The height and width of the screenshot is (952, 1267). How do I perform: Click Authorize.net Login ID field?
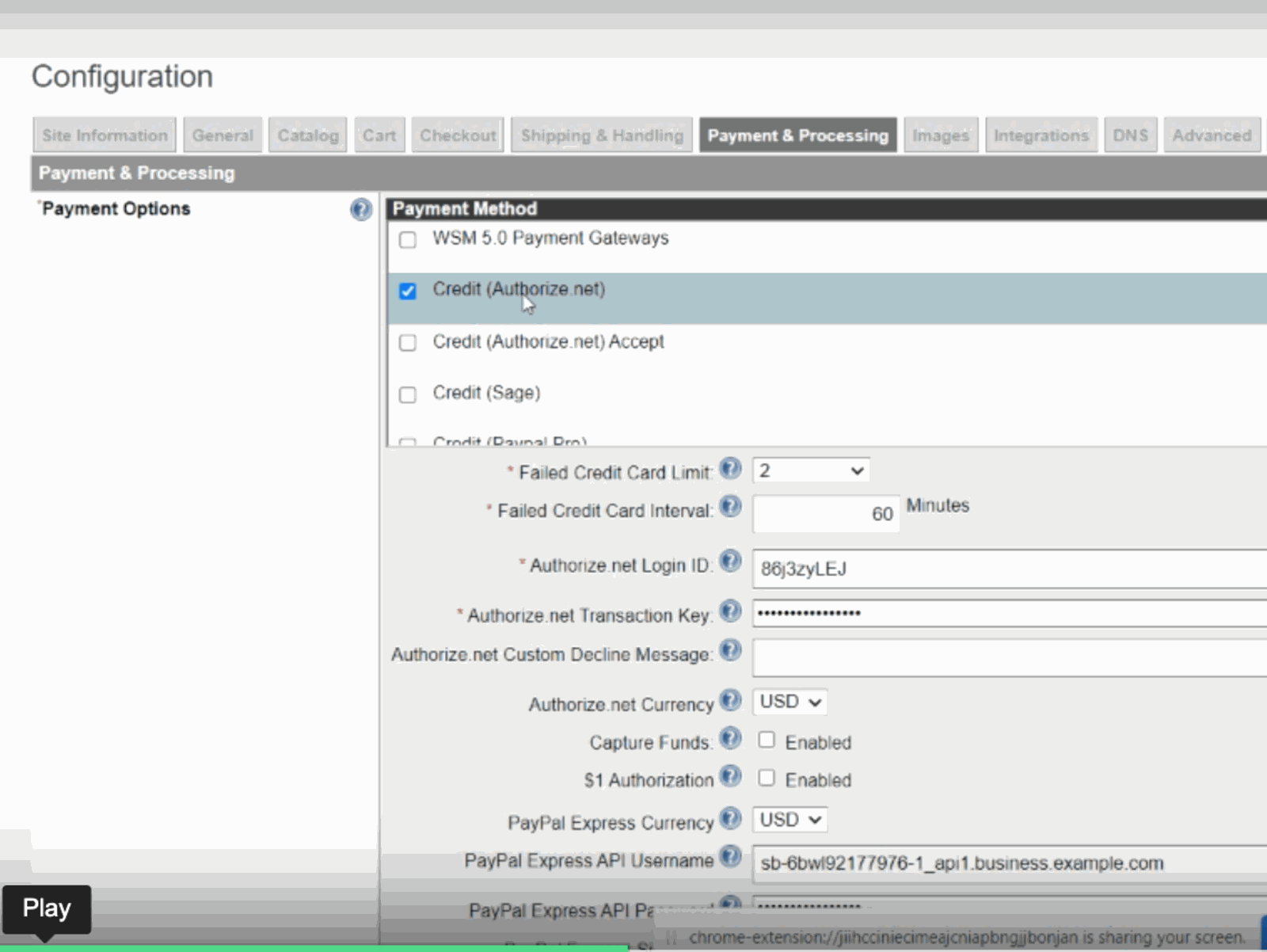tap(1010, 569)
